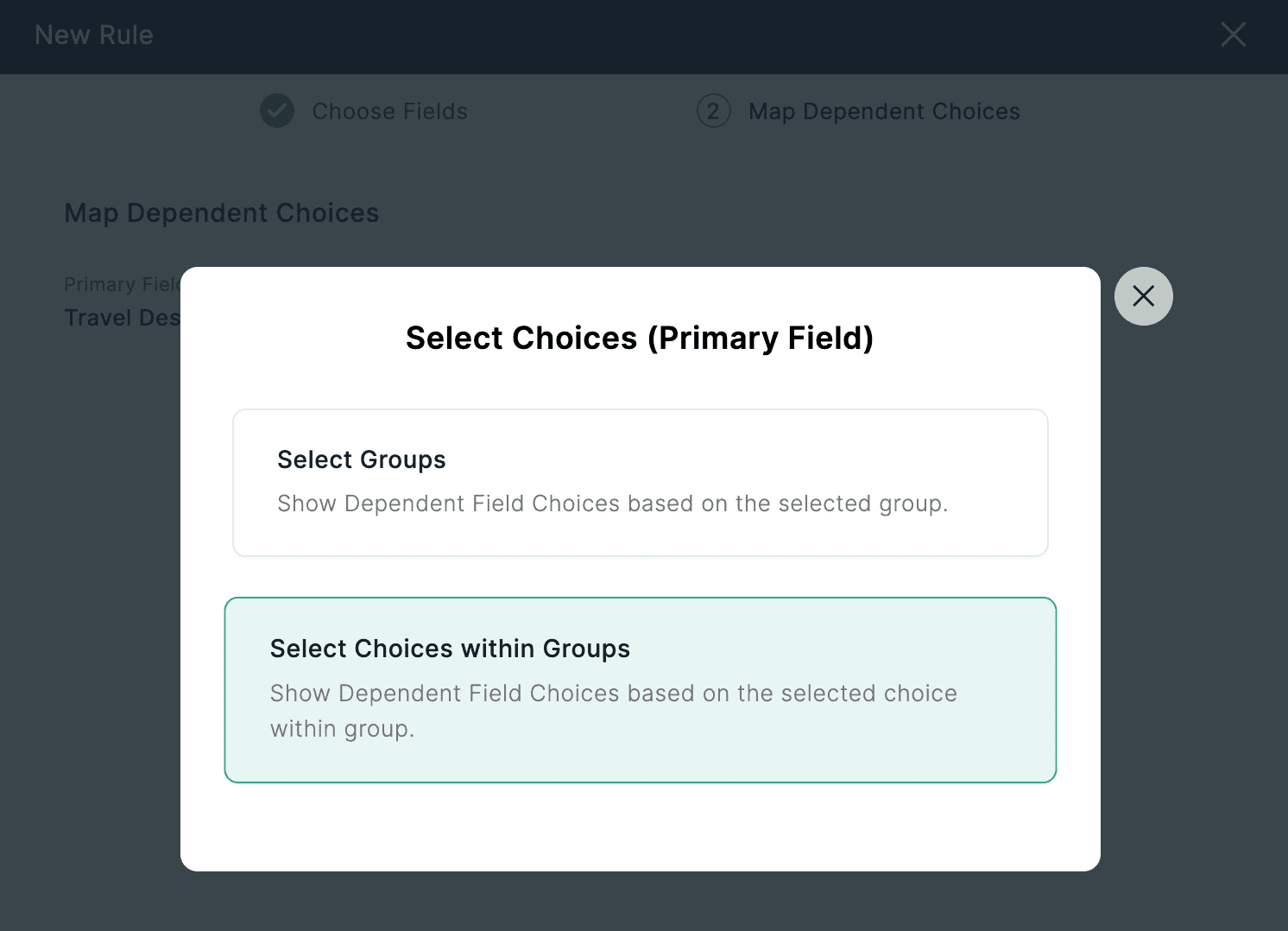Screen dimensions: 1288x931
Task: Choose the Select Choices within Groups card
Action: point(640,689)
